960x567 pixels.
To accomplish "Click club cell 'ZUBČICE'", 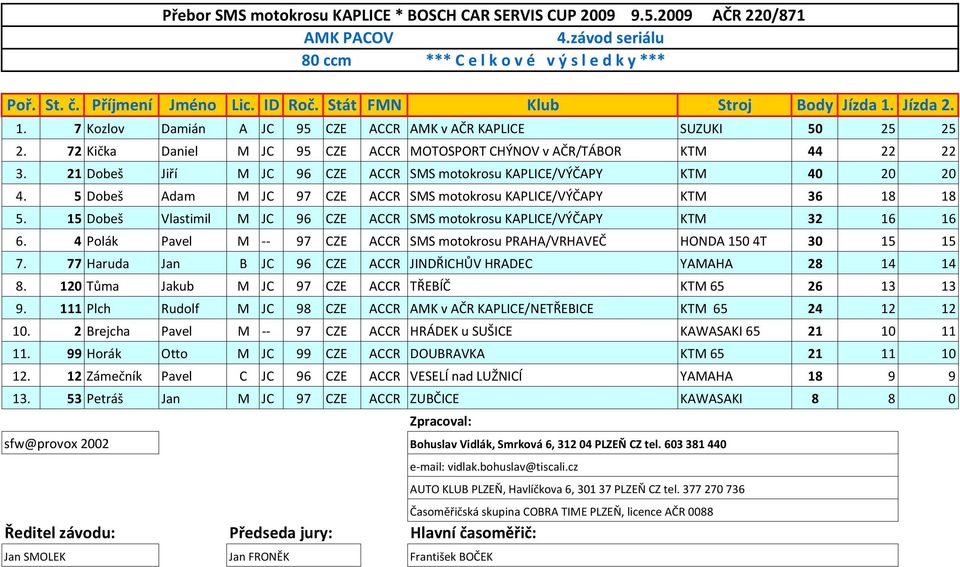I will pyautogui.click(x=542, y=399).
